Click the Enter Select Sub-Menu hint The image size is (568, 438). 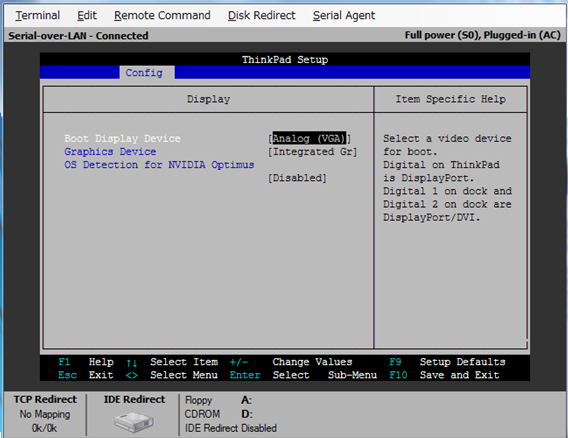pyautogui.click(x=303, y=375)
